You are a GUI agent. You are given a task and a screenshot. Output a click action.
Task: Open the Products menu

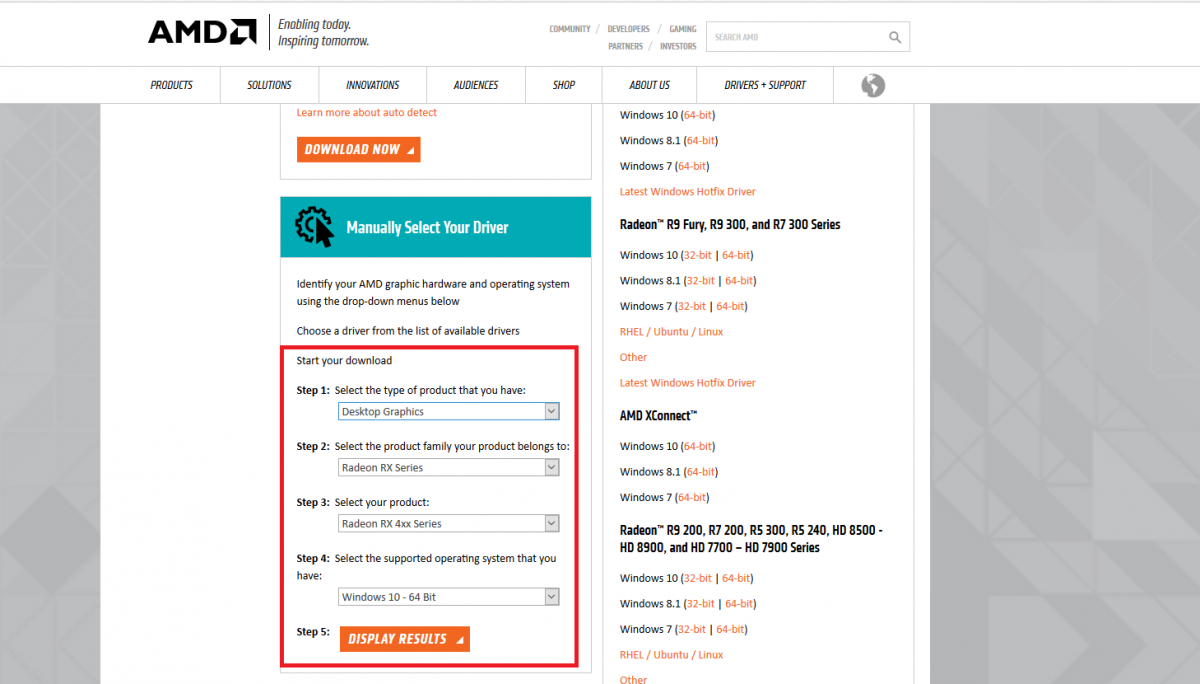[171, 85]
